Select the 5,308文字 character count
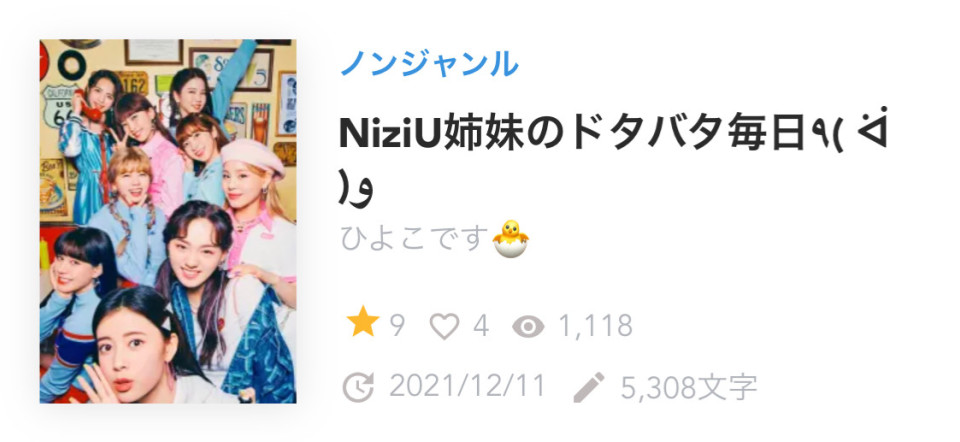960x442 pixels. [689, 386]
